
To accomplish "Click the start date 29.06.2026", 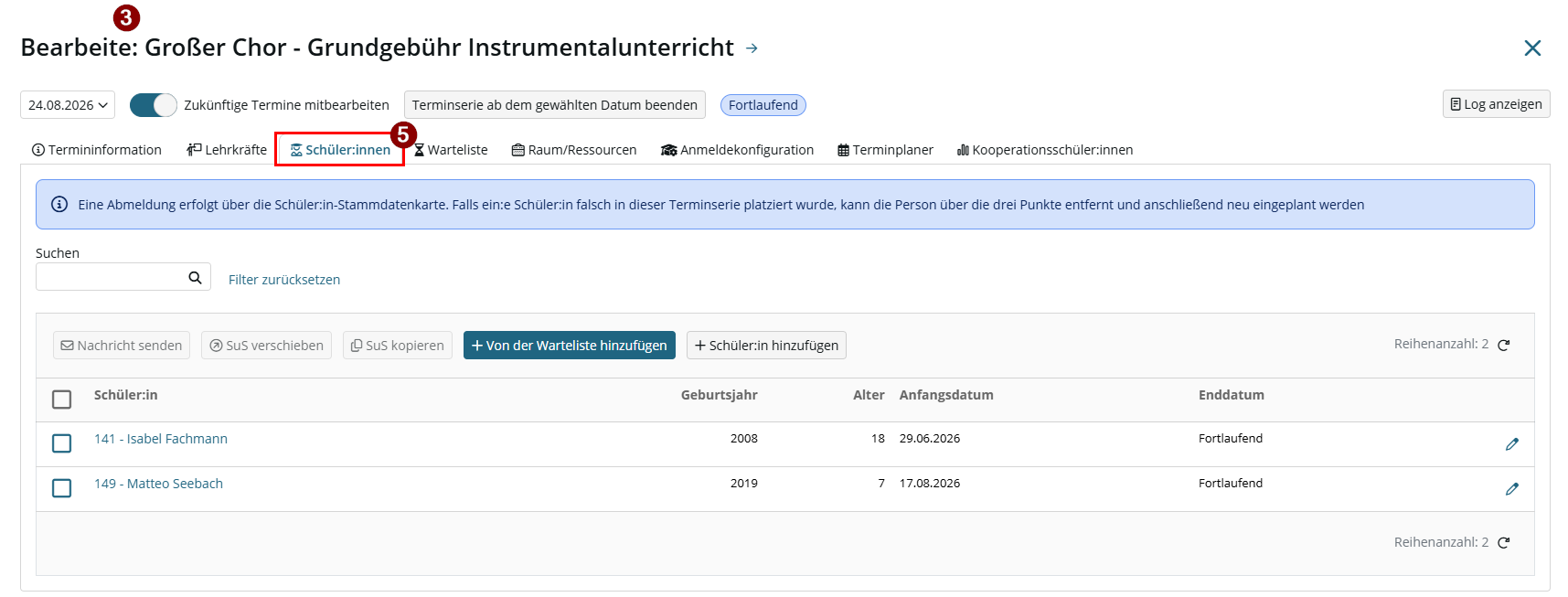I will [x=930, y=439].
